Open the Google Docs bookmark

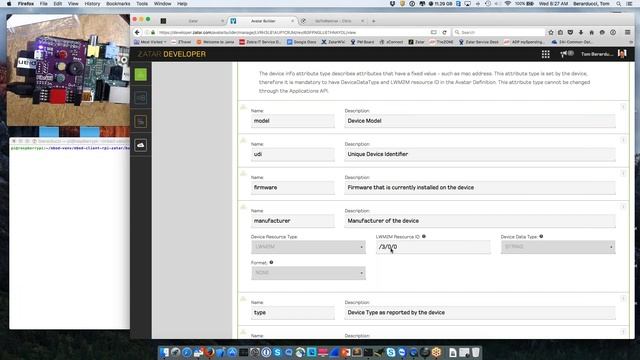click(x=301, y=42)
